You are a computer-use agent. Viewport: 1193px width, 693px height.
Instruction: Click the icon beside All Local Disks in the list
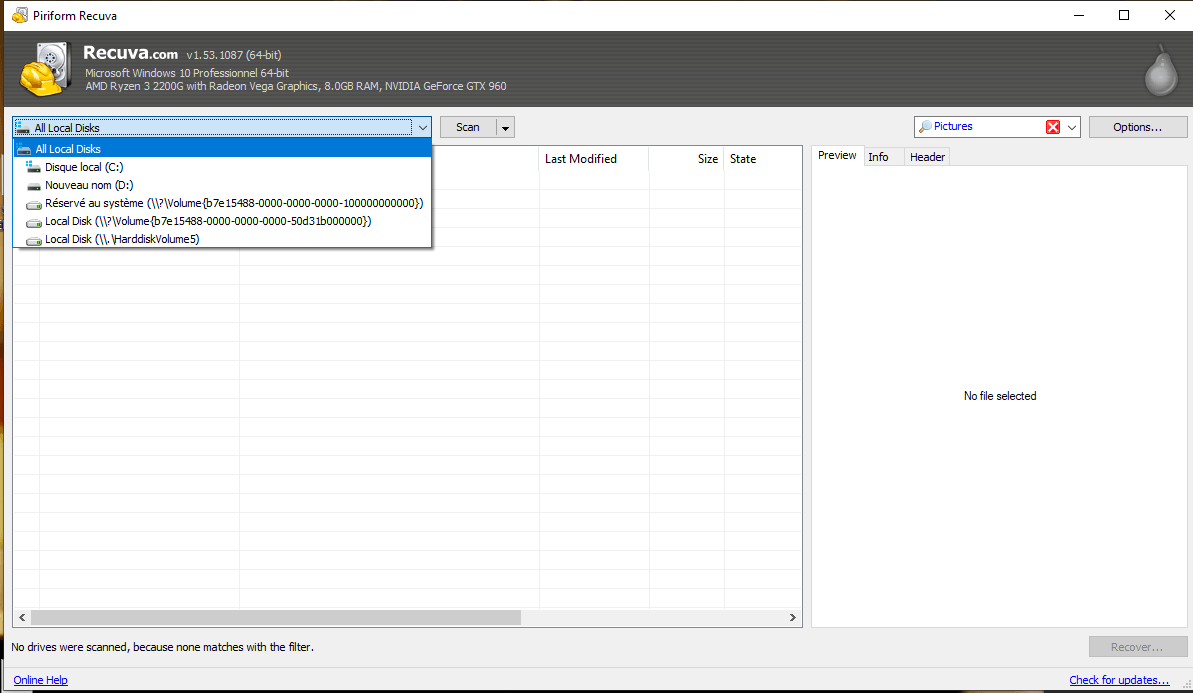[24, 149]
